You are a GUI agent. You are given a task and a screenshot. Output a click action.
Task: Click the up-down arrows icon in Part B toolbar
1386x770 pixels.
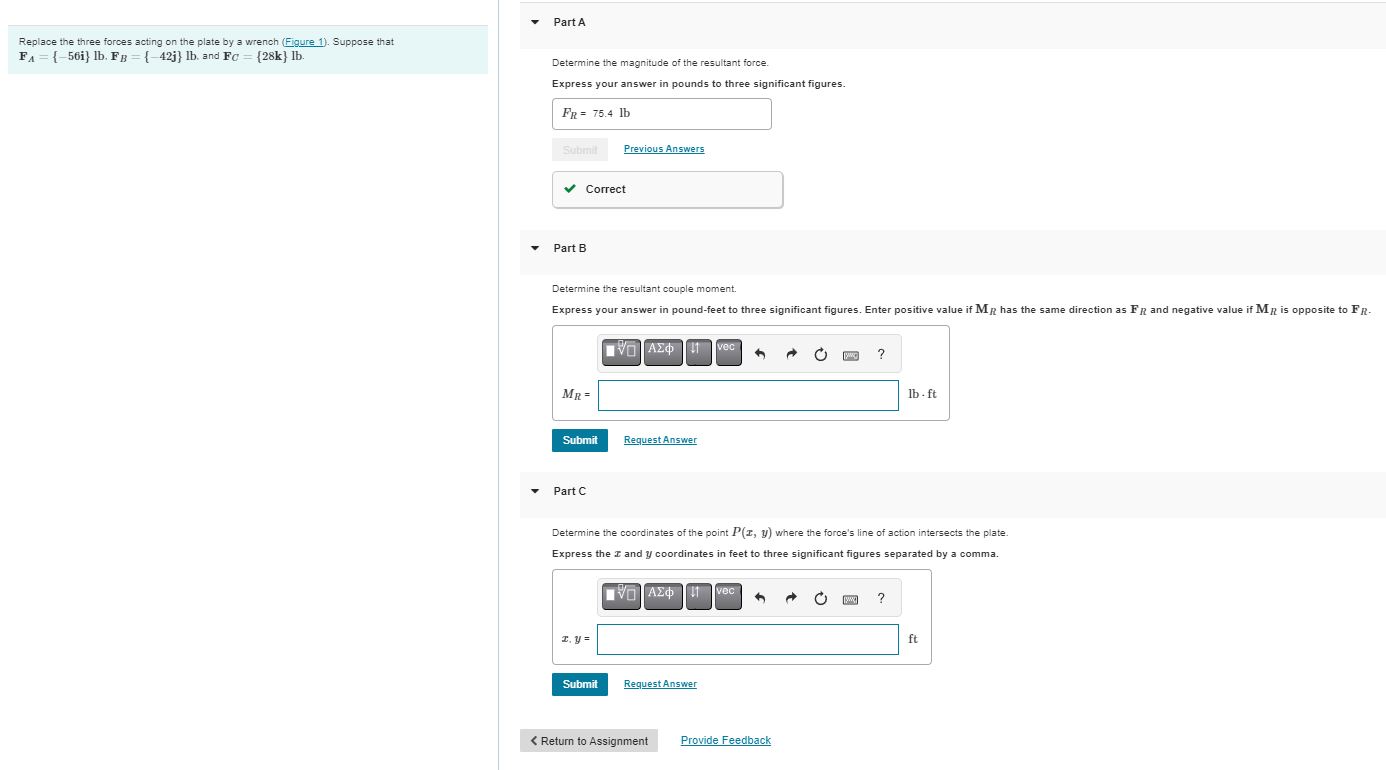(699, 352)
